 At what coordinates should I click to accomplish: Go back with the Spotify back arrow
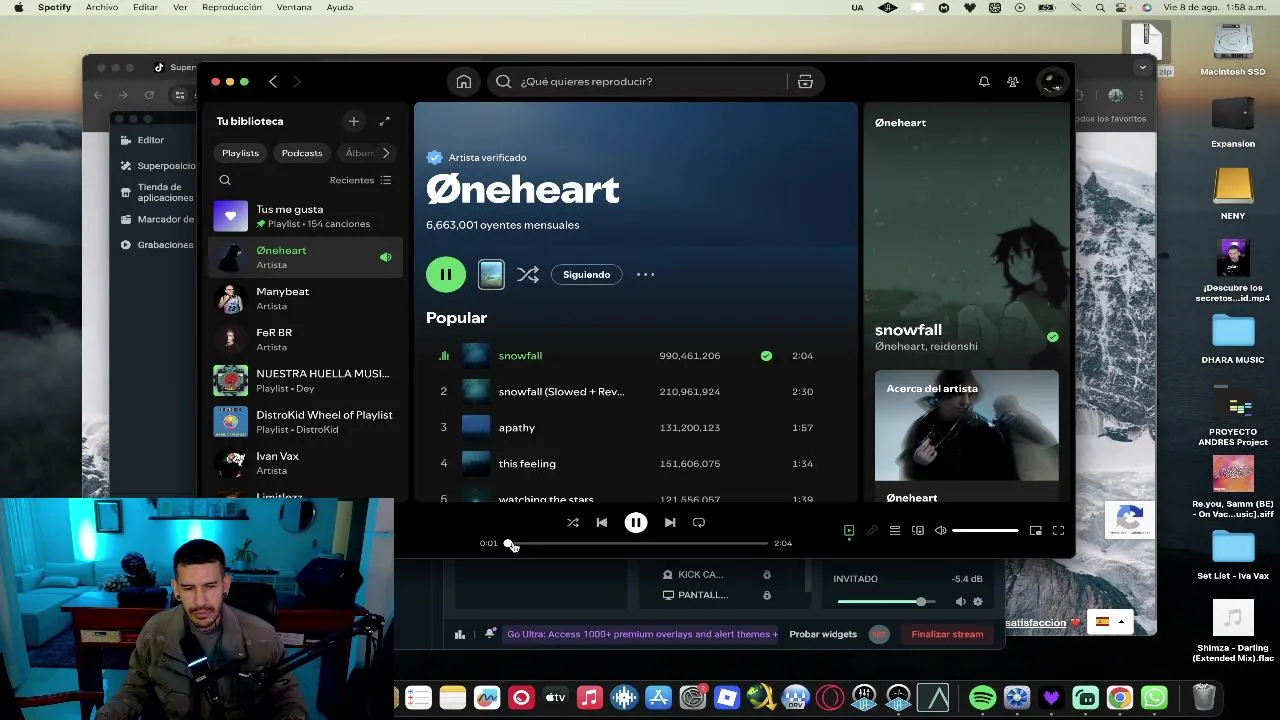click(273, 82)
